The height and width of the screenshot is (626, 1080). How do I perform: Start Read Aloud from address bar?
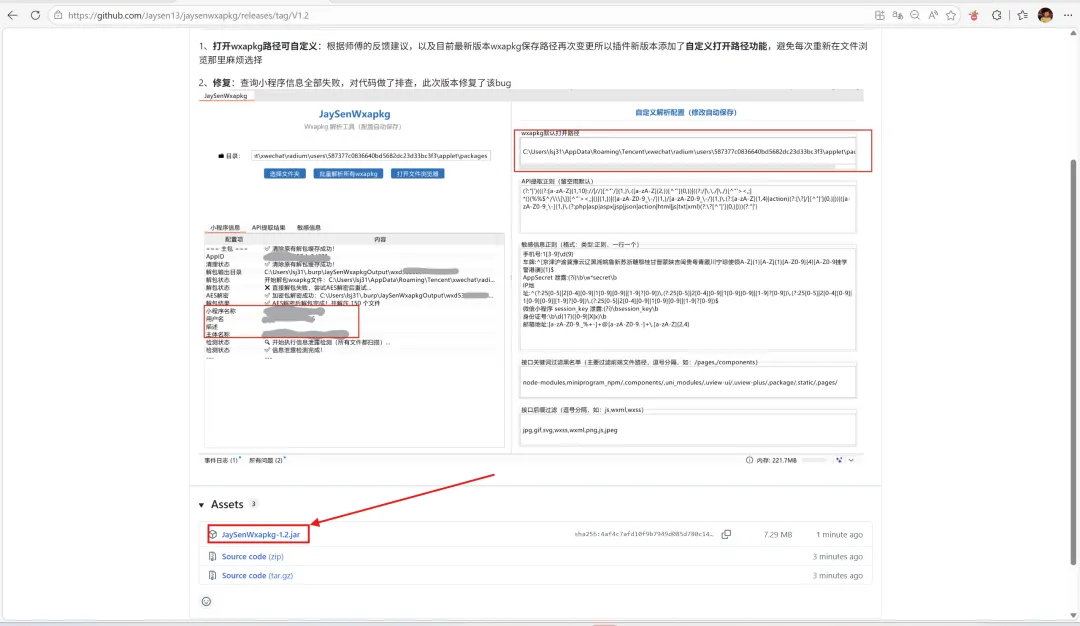click(933, 15)
